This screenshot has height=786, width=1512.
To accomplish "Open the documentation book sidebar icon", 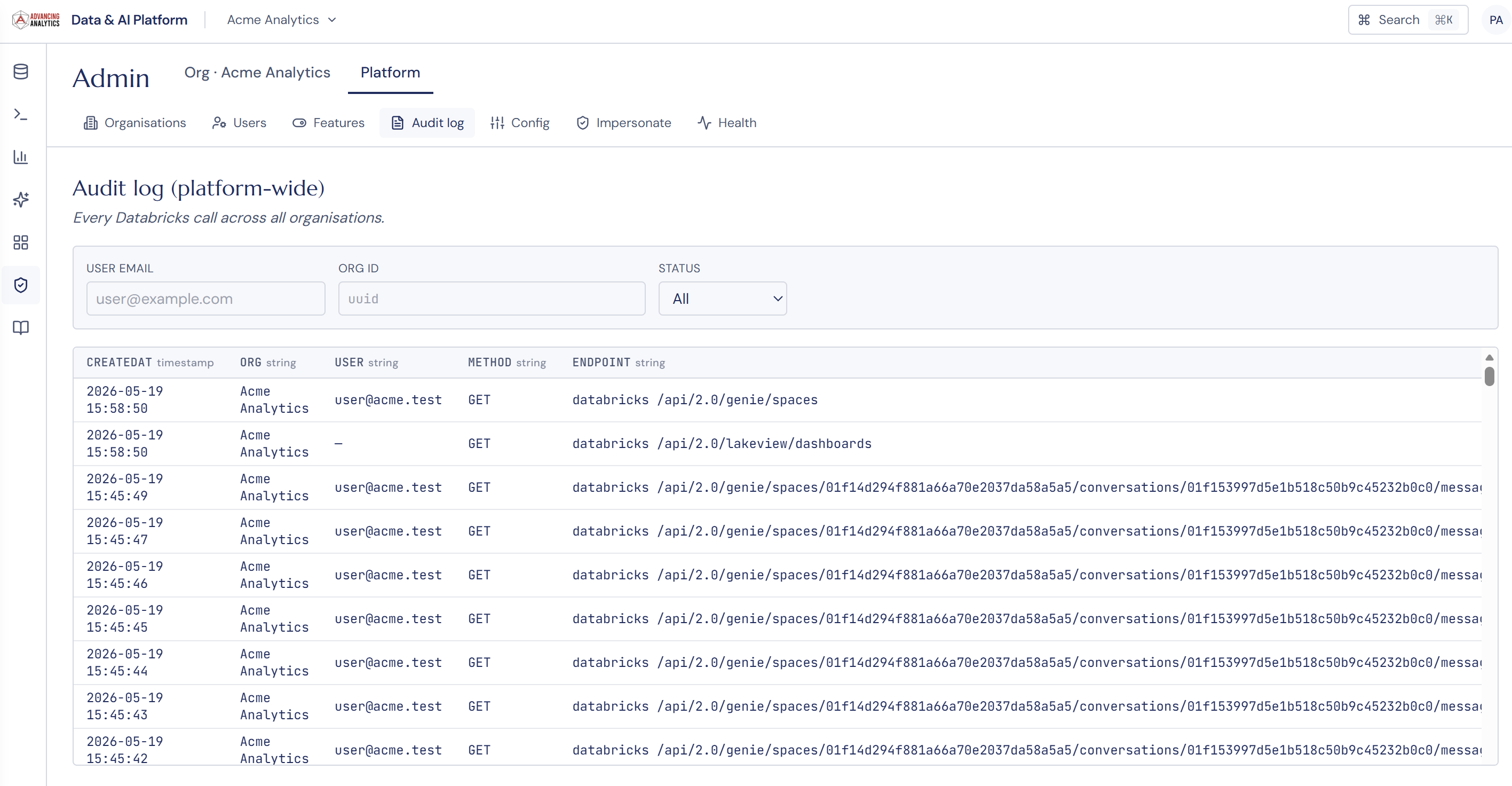I will click(x=20, y=327).
